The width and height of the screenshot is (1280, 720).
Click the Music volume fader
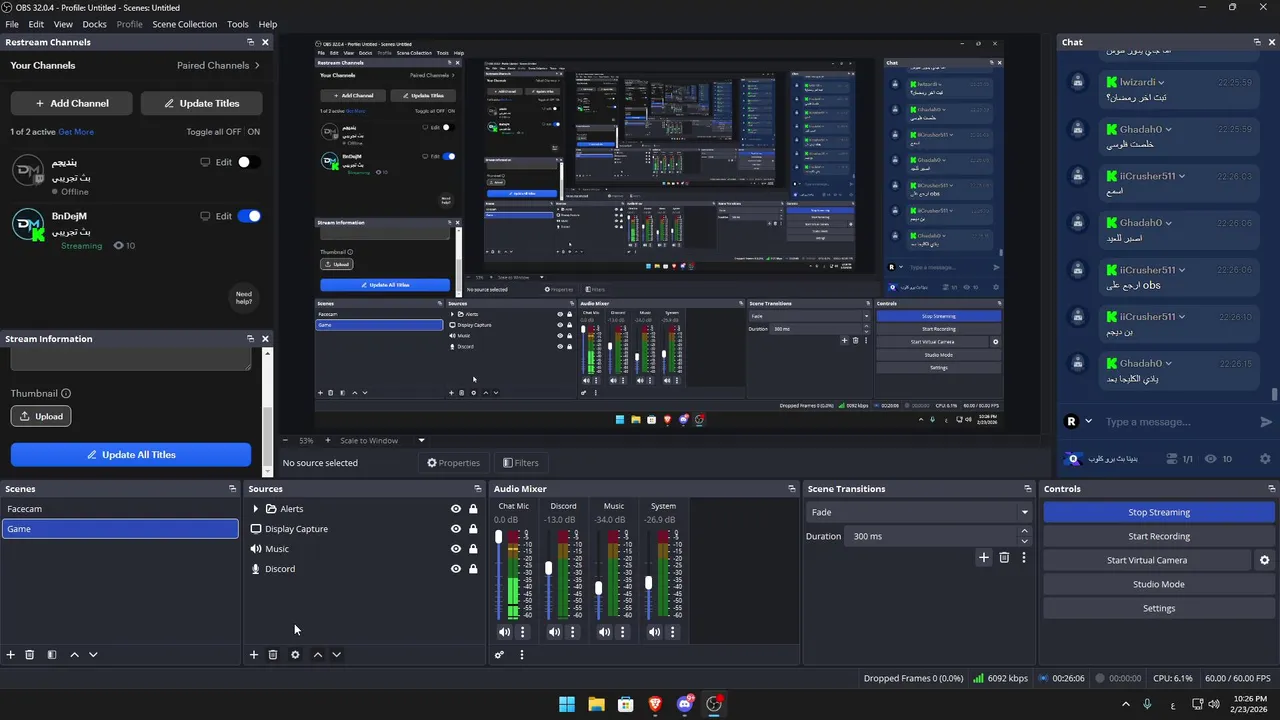point(599,588)
